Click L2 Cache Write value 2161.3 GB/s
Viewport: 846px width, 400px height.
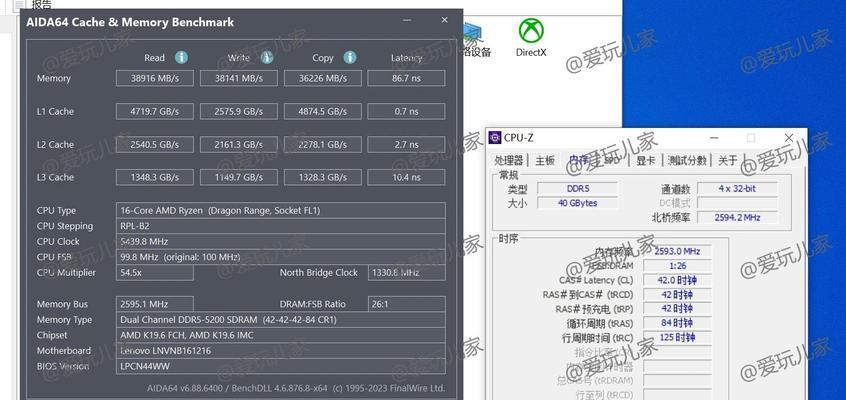tap(238, 145)
